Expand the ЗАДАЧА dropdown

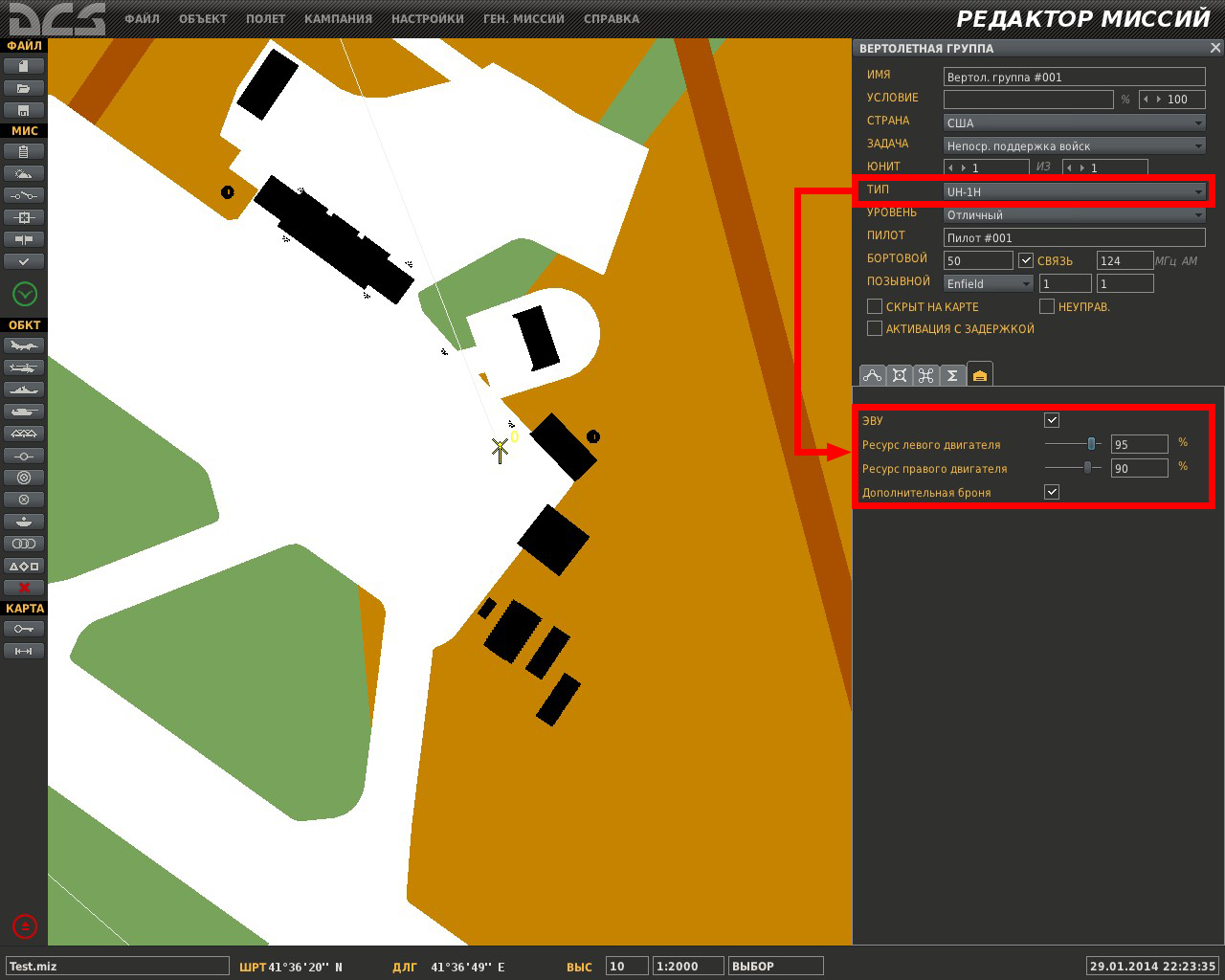(x=1074, y=145)
